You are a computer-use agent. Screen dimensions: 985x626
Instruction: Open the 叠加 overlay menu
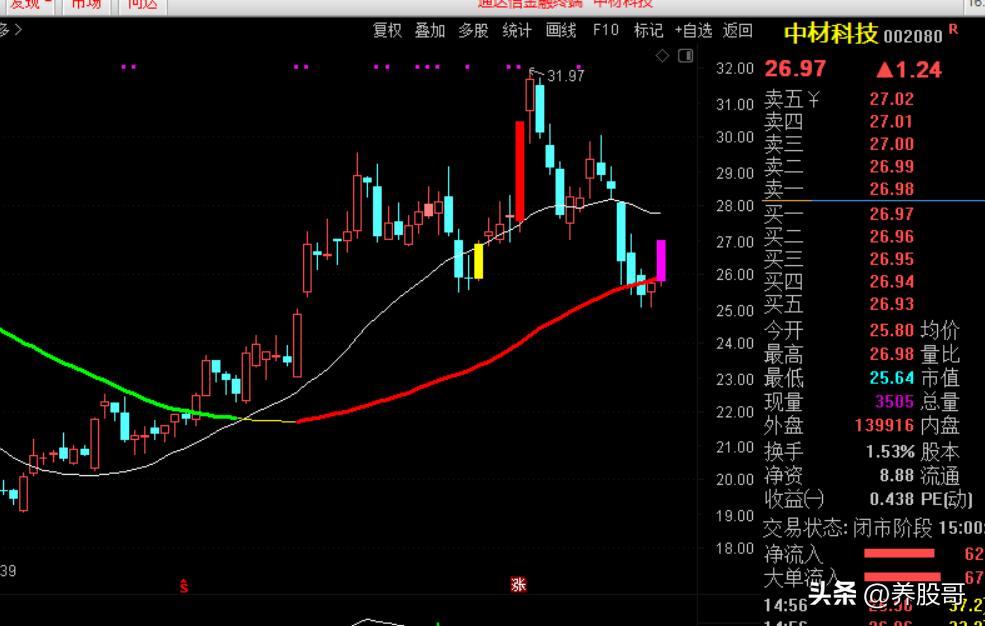point(430,30)
